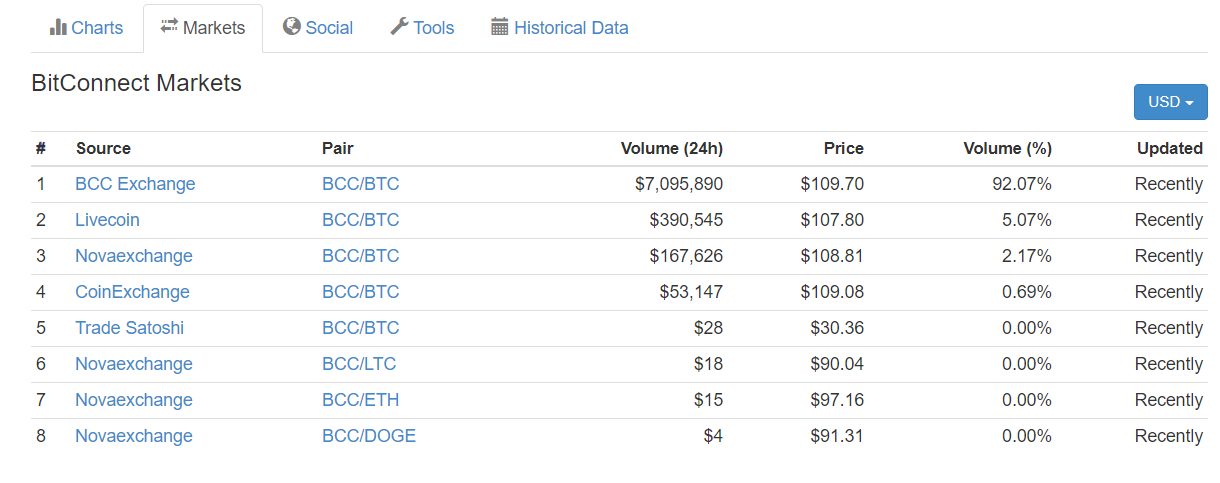
Task: Open the CoinExchange source link
Action: coord(132,292)
